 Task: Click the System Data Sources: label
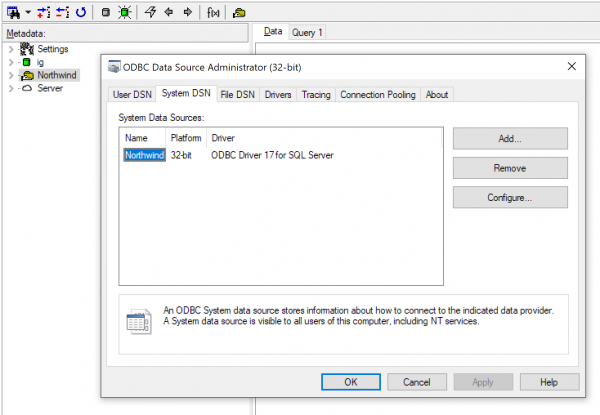161,117
